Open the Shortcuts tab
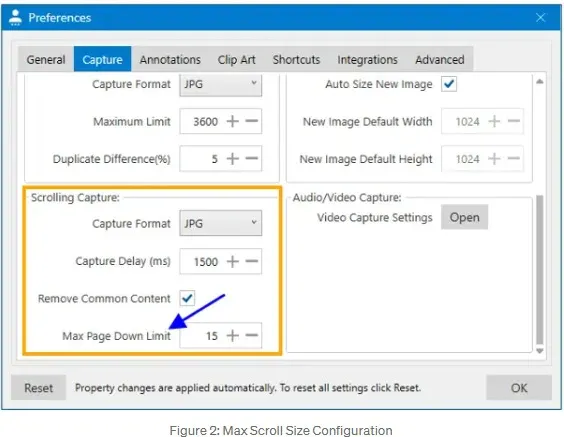Viewport: 564px width, 437px height. pyautogui.click(x=296, y=59)
